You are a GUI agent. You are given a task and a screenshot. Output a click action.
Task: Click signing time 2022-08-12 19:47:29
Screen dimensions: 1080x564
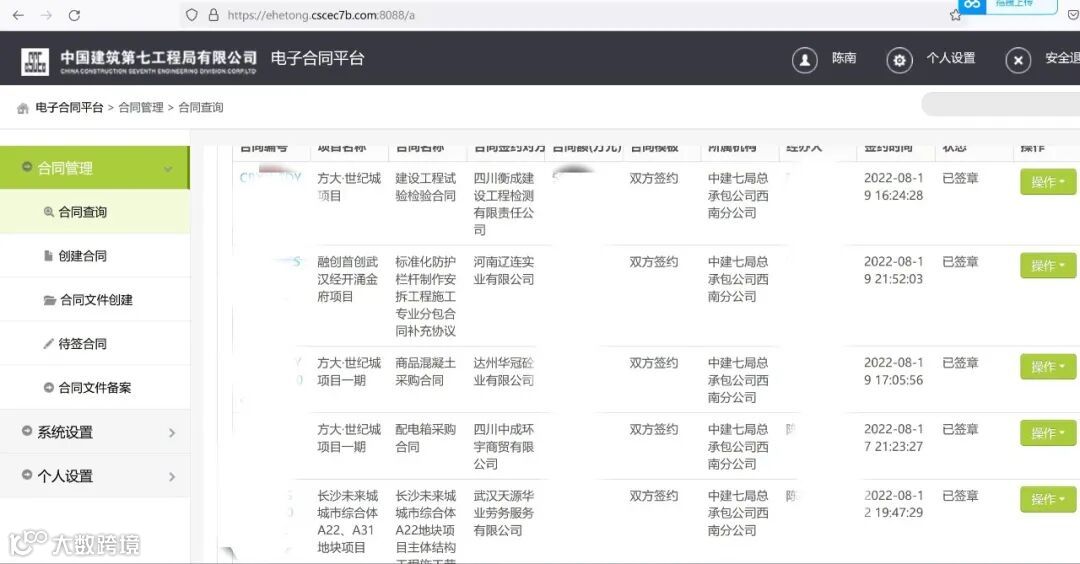(x=893, y=504)
